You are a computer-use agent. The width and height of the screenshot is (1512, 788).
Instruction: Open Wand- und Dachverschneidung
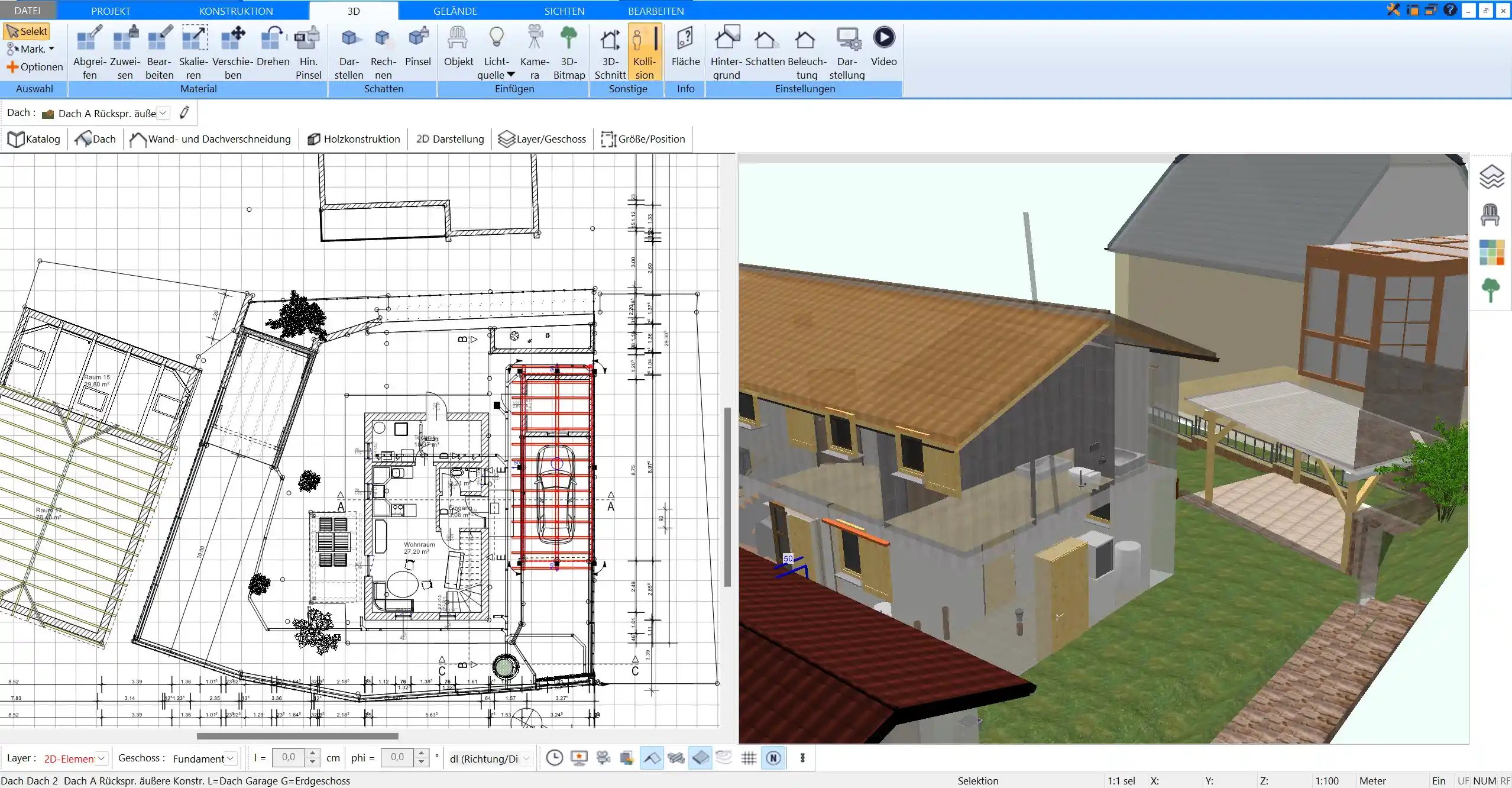[211, 139]
